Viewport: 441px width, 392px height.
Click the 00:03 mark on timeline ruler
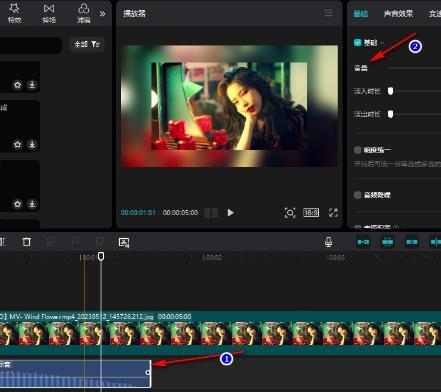[335, 258]
